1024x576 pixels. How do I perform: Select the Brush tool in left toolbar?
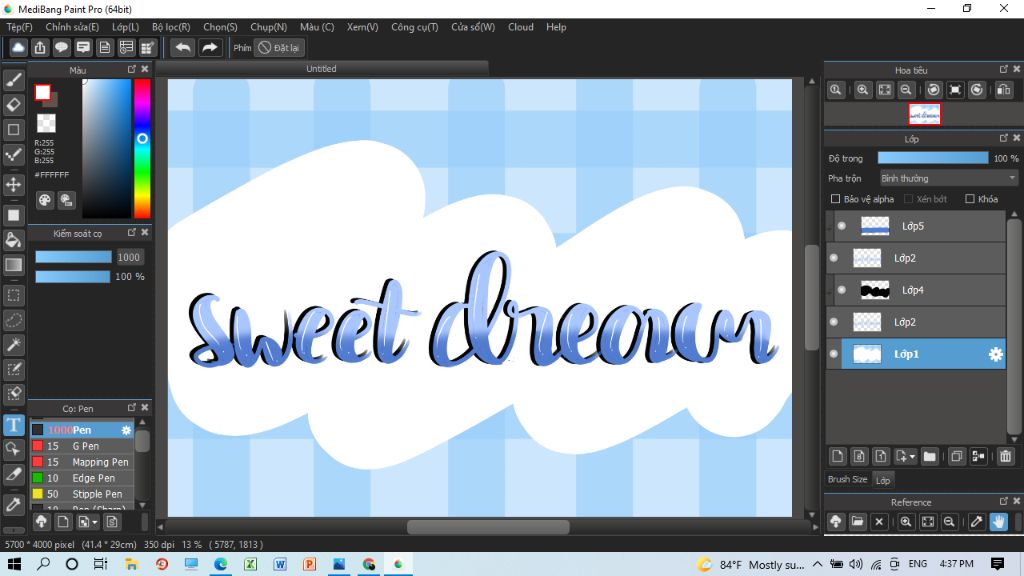pyautogui.click(x=14, y=80)
